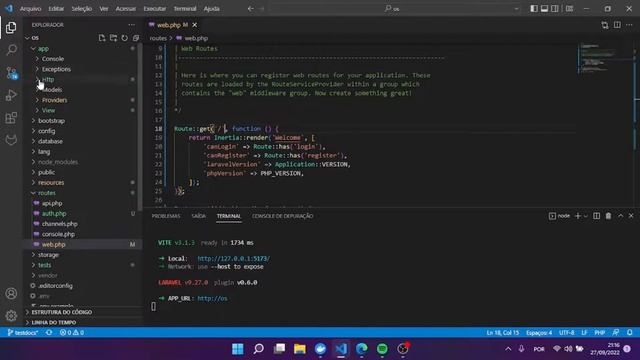Toggle the primary sidebar layout
This screenshot has width=640, height=360.
pos(534,9)
